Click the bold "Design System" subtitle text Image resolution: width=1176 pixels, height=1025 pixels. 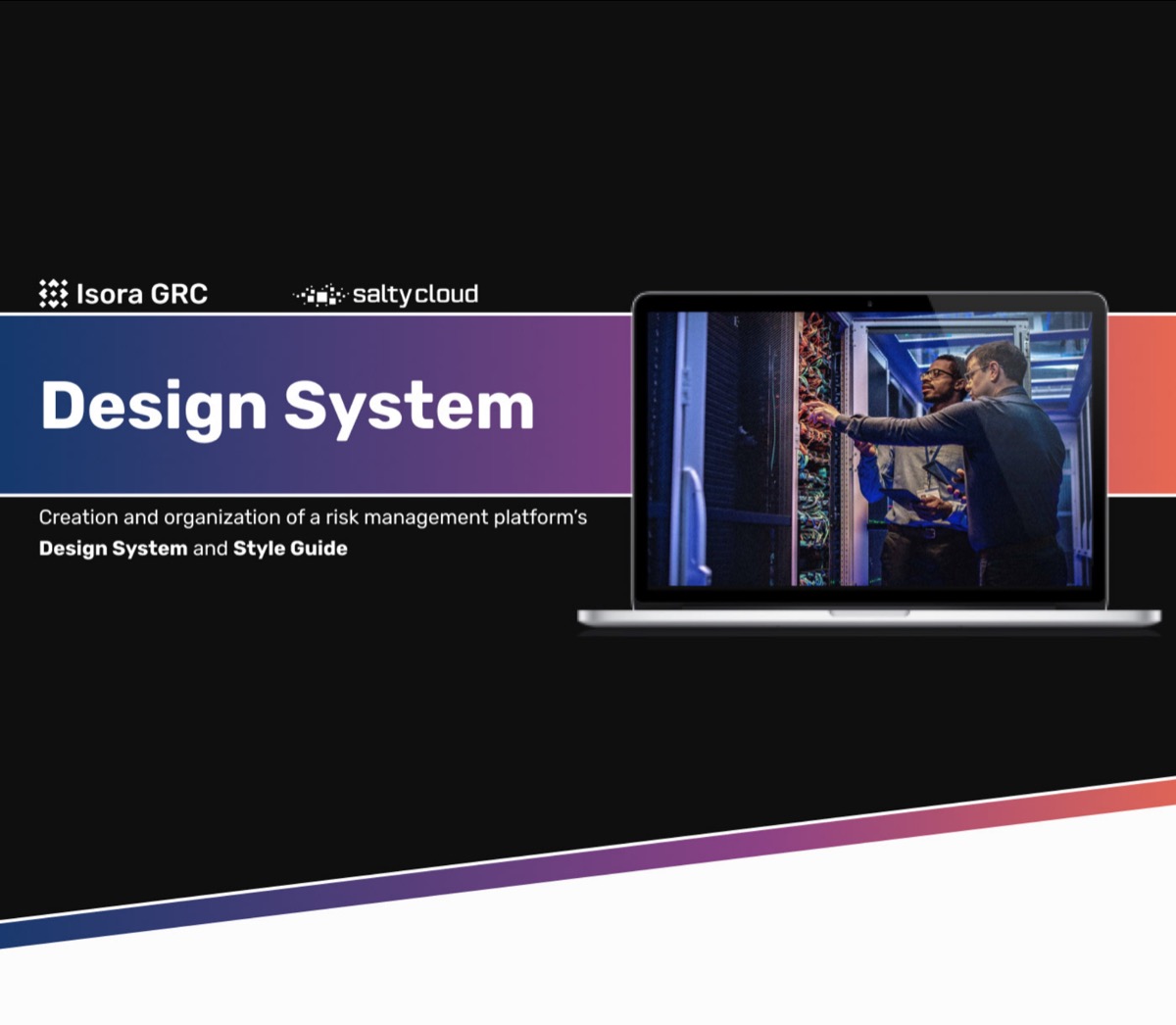coord(113,549)
